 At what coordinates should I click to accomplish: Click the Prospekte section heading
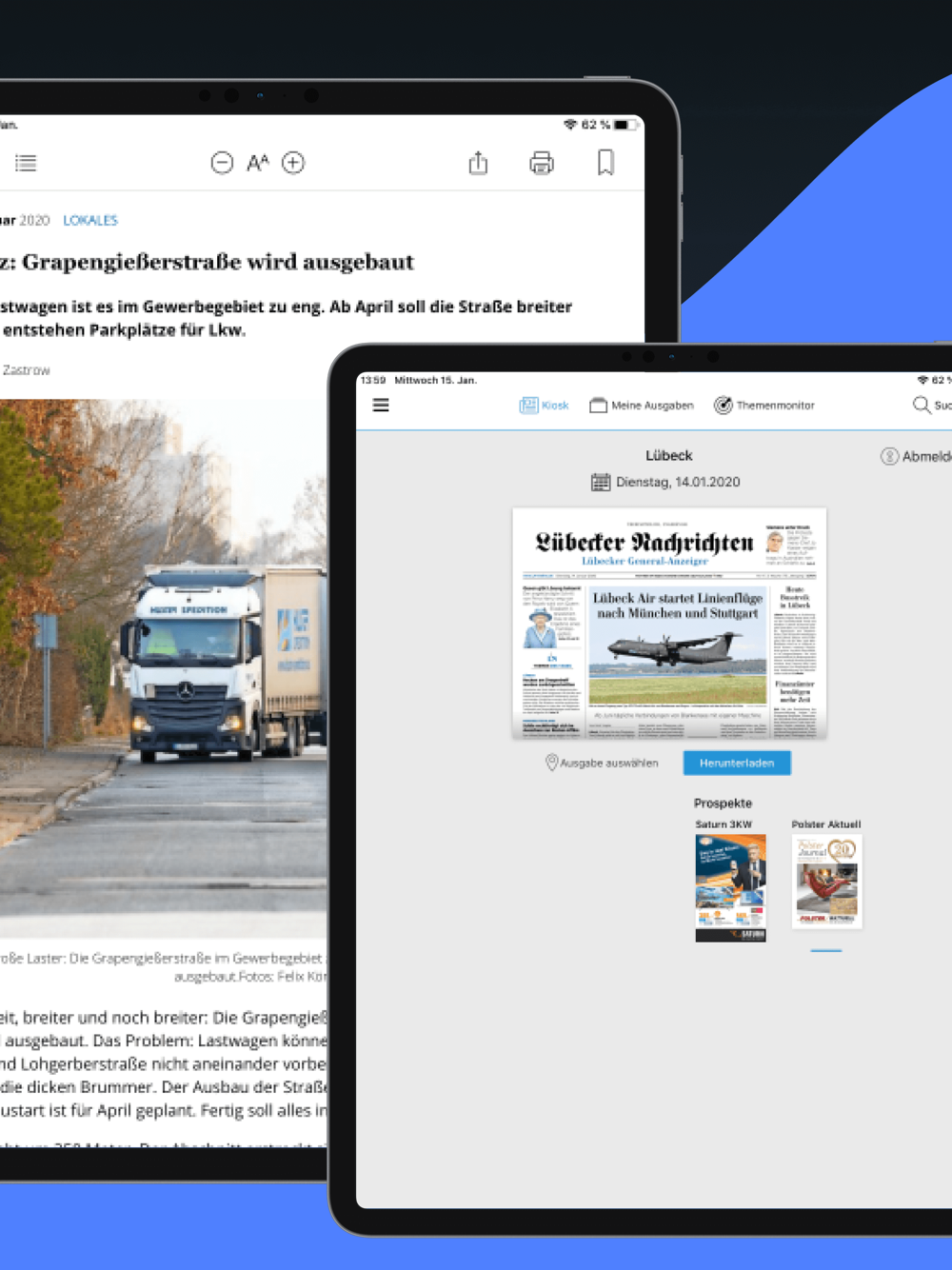[723, 804]
